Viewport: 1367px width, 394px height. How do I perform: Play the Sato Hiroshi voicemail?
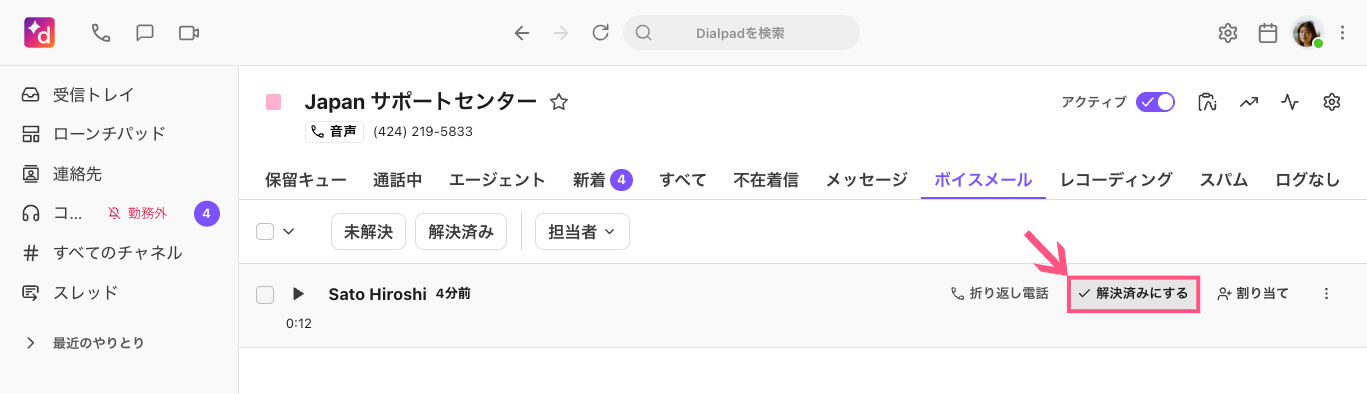tap(298, 294)
